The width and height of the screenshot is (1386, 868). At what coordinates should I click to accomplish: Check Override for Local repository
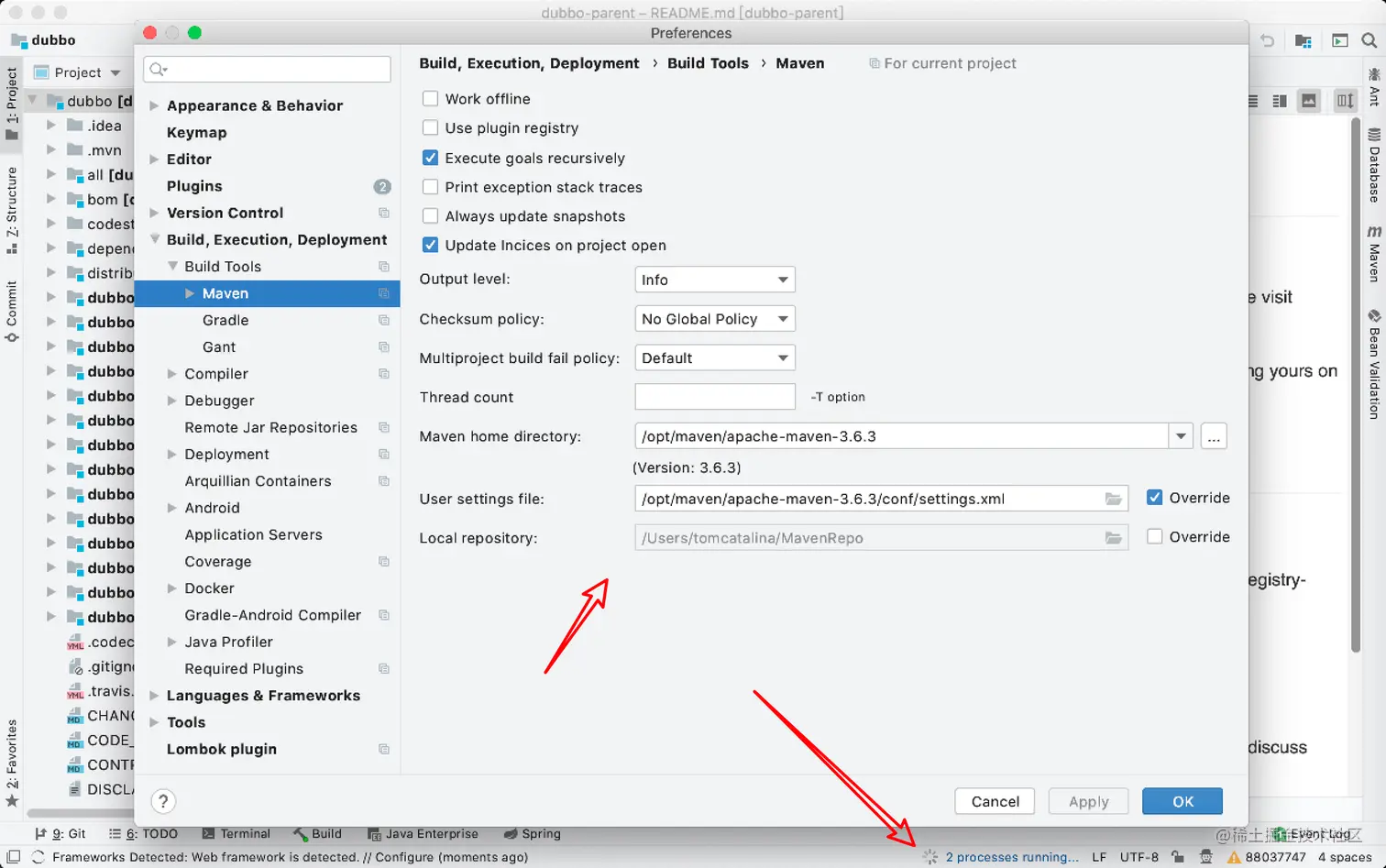1155,537
